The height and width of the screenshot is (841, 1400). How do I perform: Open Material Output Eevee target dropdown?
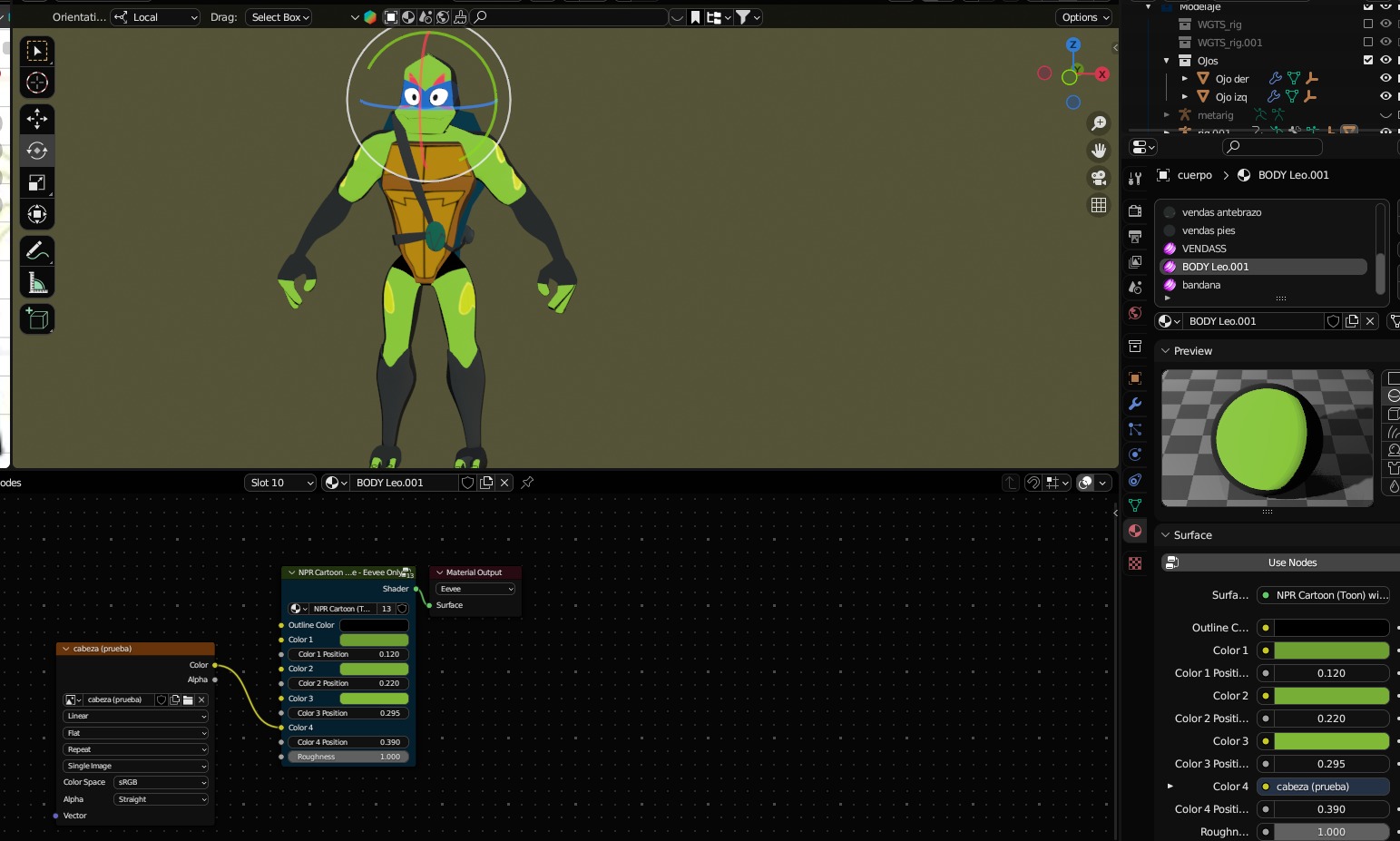(x=475, y=589)
